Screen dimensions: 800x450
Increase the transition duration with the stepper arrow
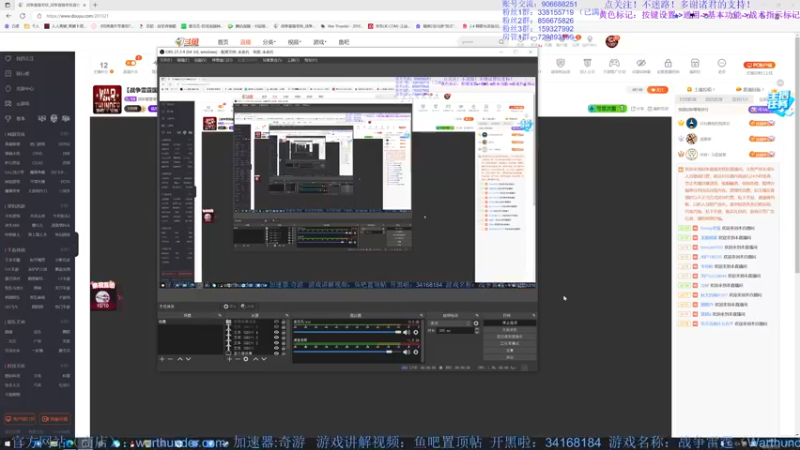(477, 329)
